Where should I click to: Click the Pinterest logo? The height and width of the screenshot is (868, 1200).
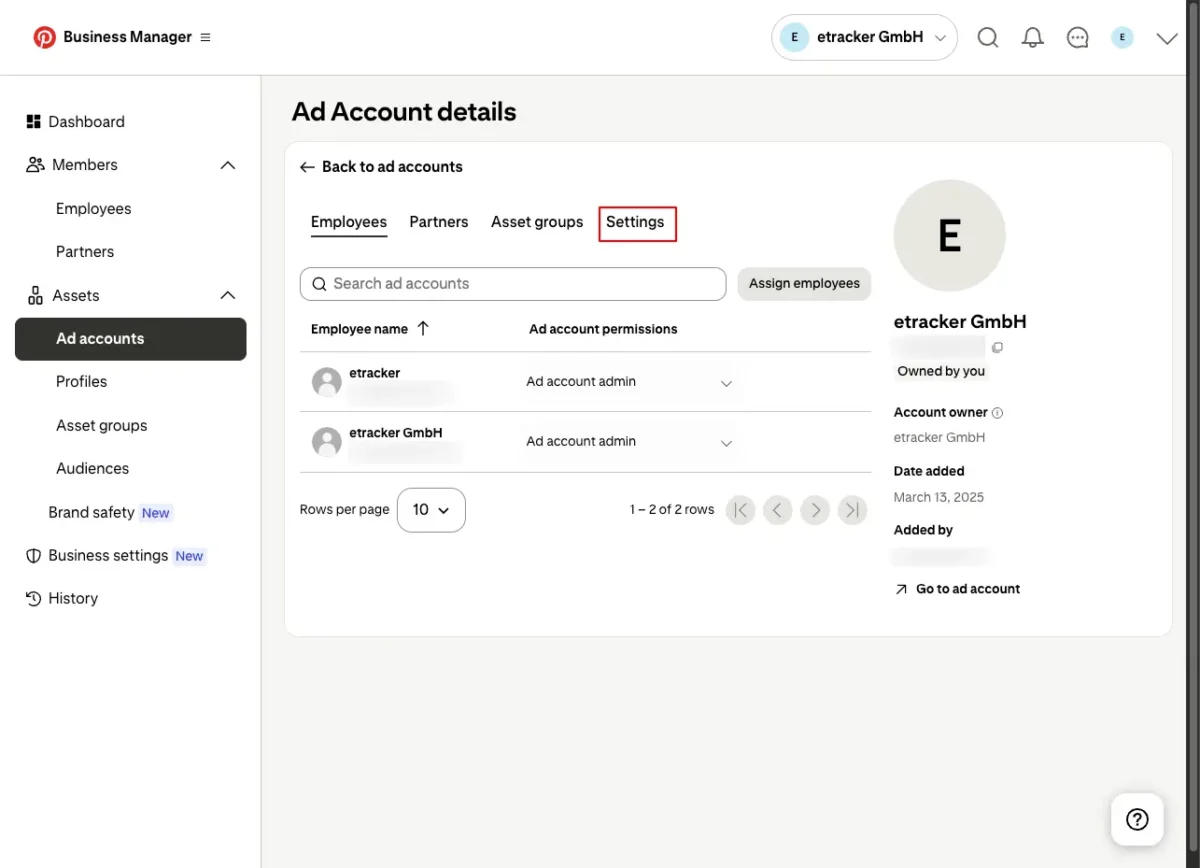pyautogui.click(x=44, y=37)
